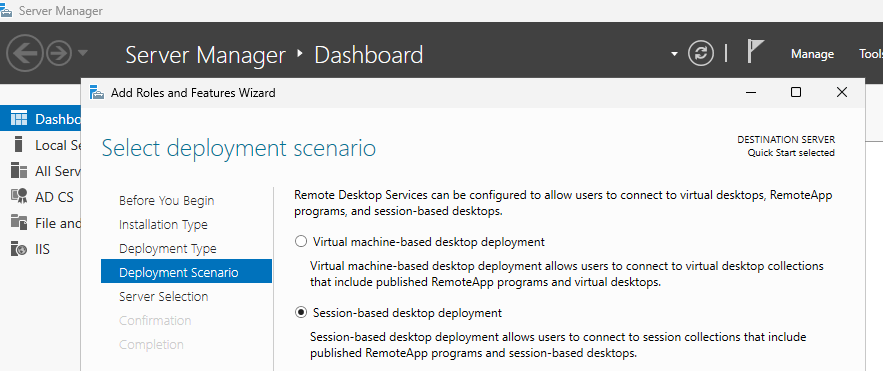Open the Tools menu
The height and width of the screenshot is (371, 883).
click(871, 54)
